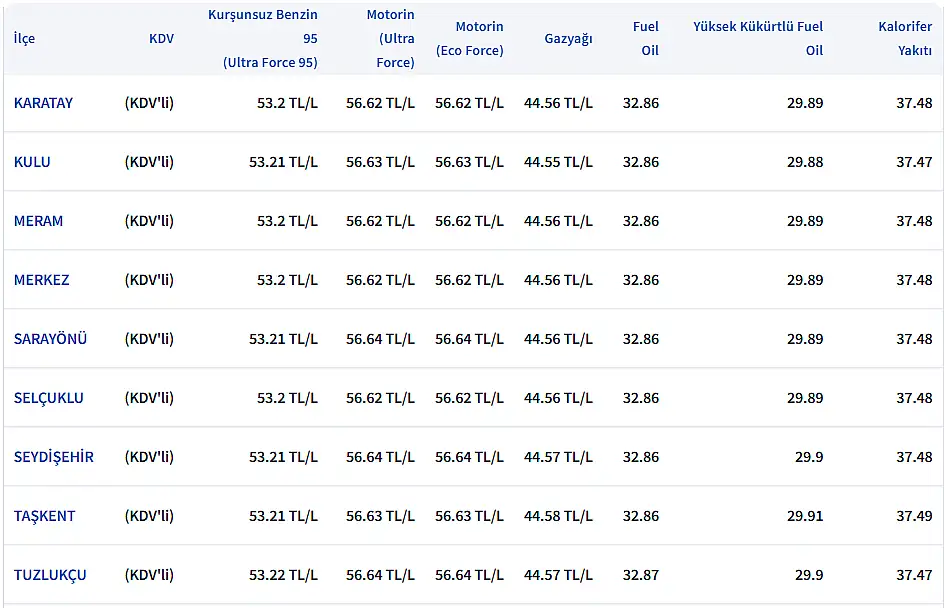Select Tuzlukçu's 53.22 TL/L gasoline price
The height and width of the screenshot is (608, 944).
[x=283, y=575]
